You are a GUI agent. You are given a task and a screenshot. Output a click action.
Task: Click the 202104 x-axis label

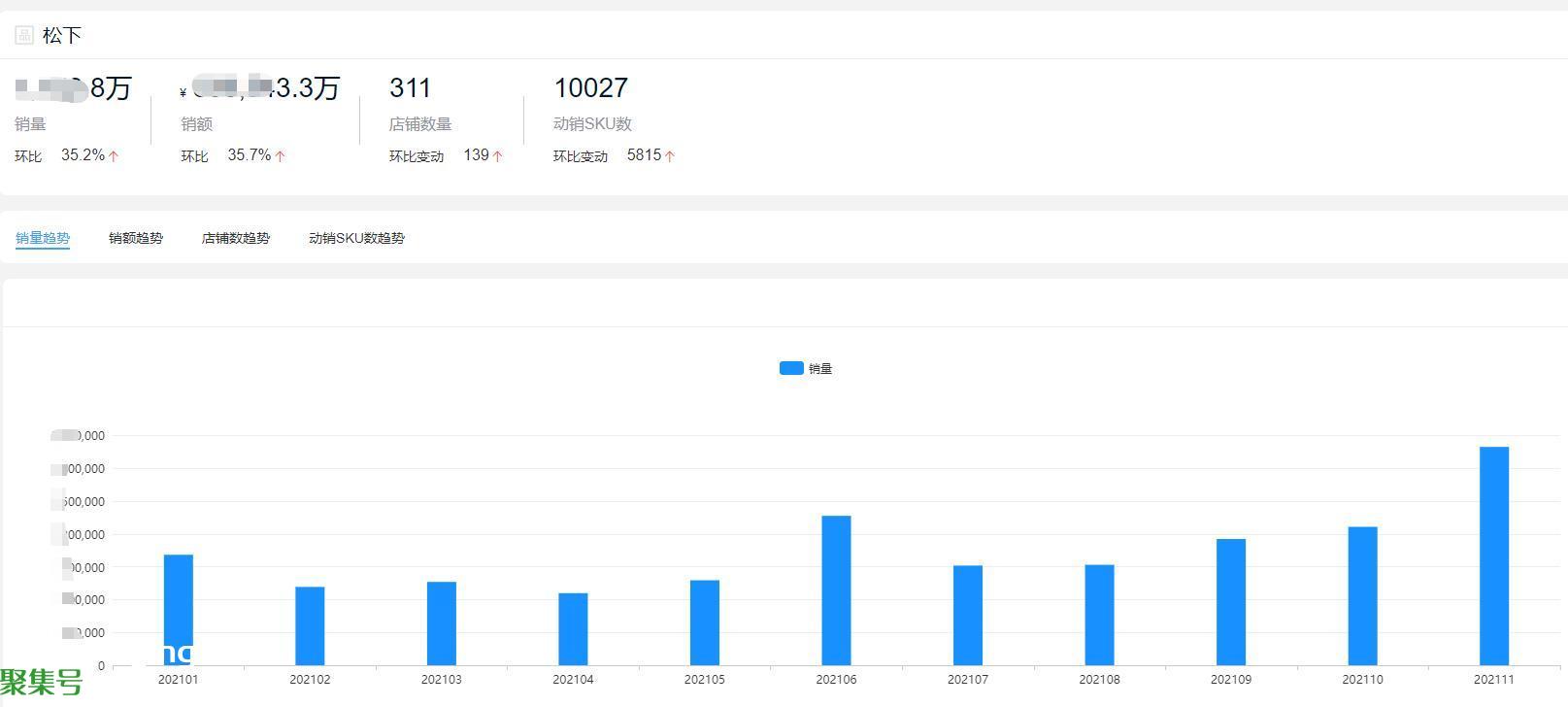573,680
